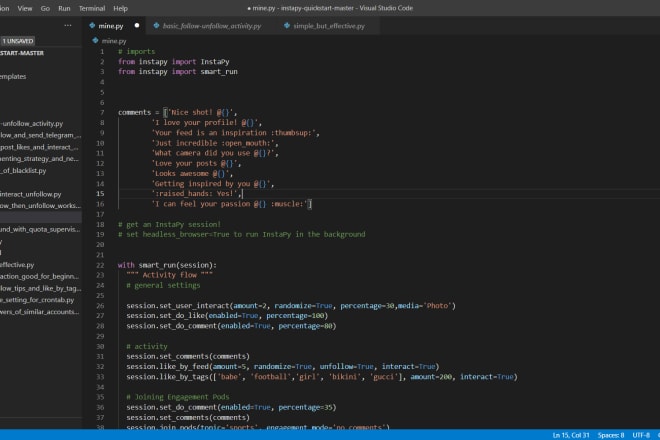This screenshot has width=660, height=440.
Task: Open effective.py in explorer
Action: tap(17, 265)
